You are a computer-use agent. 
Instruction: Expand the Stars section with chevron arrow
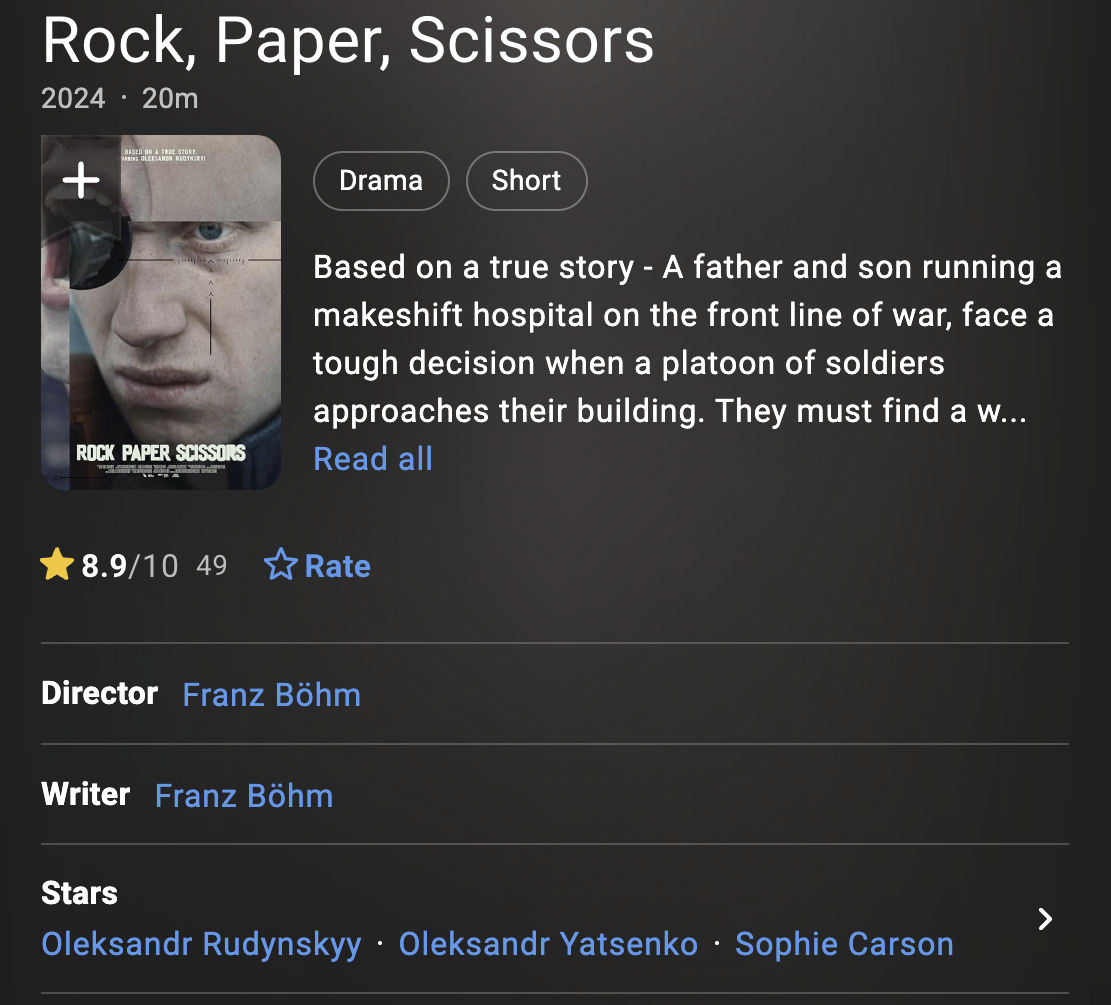click(x=1045, y=919)
